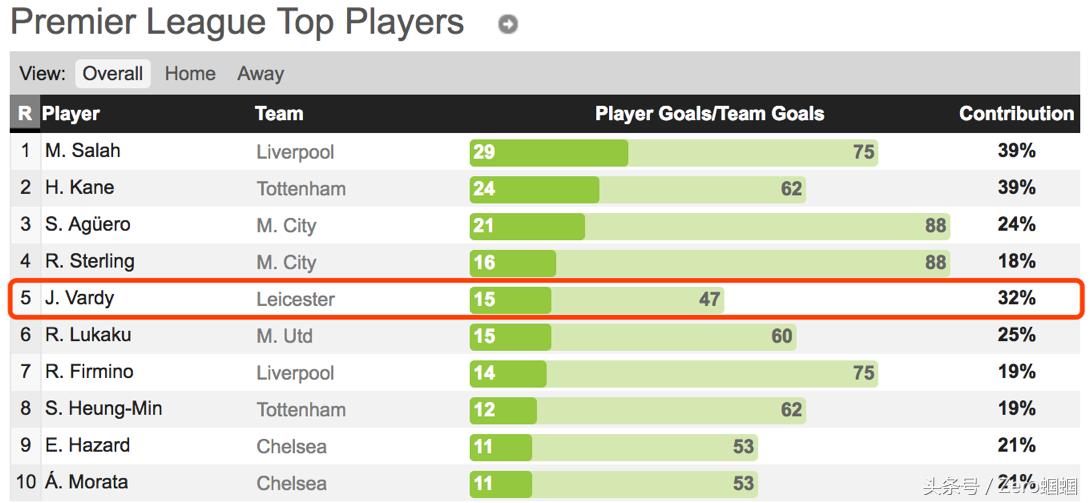This screenshot has height=503, width=1090.
Task: Open S. Heung-Min player link
Action: coord(103,409)
